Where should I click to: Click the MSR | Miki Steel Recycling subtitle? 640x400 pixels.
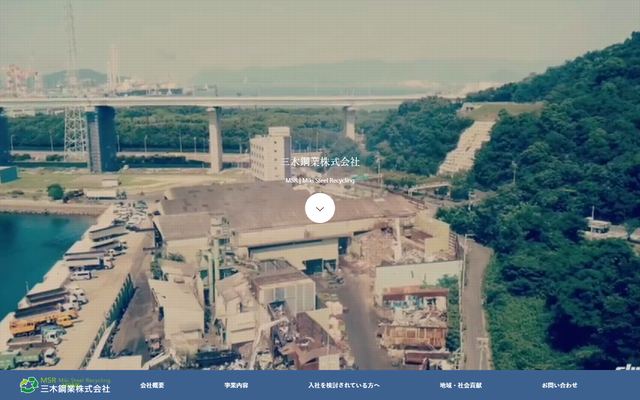(x=320, y=180)
